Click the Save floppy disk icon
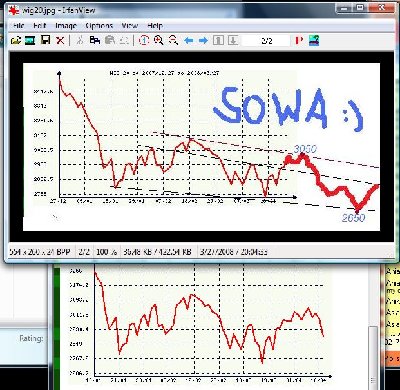 (45, 40)
